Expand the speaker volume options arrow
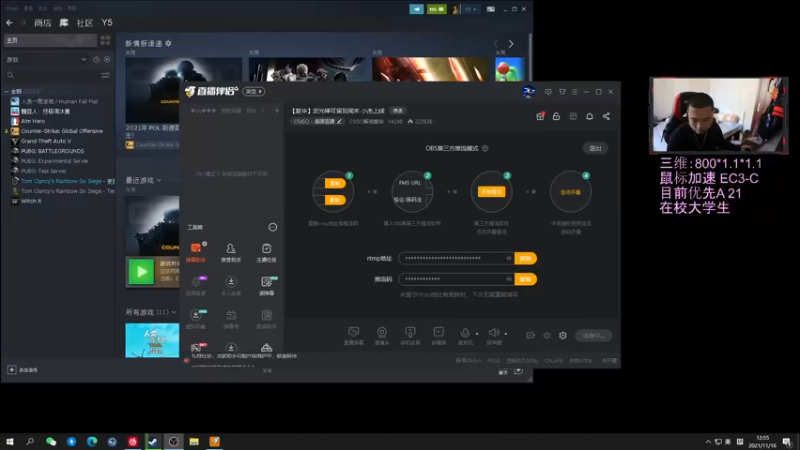The height and width of the screenshot is (450, 800). tap(506, 334)
